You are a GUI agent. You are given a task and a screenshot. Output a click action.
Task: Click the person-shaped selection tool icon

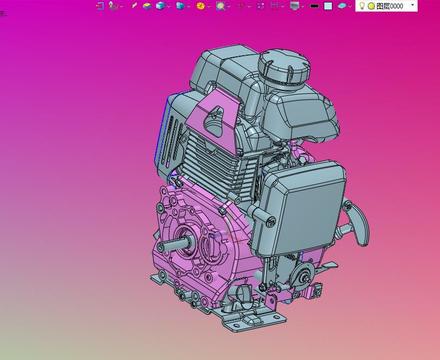(114, 6)
